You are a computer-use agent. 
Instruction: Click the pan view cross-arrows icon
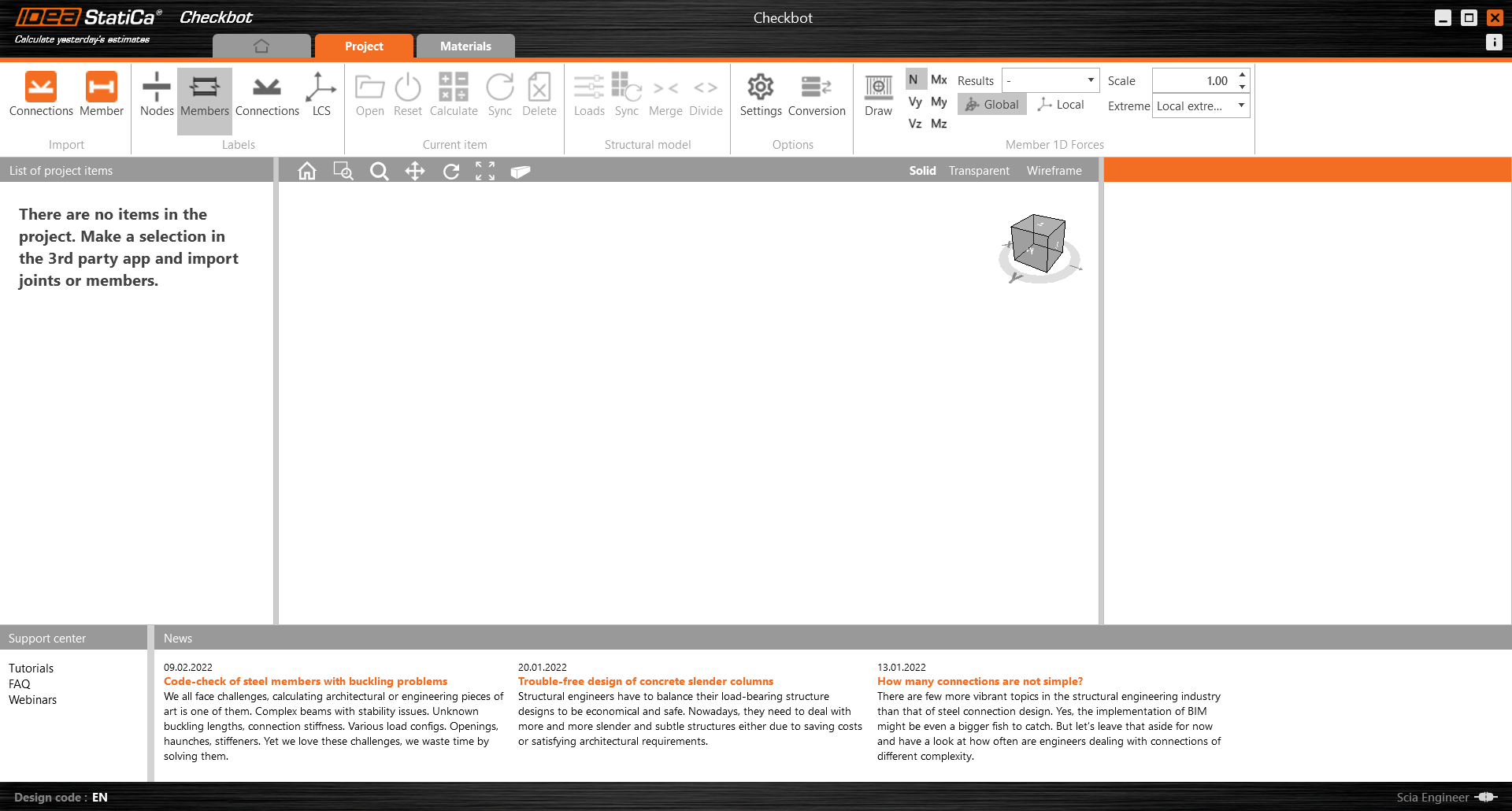point(415,171)
